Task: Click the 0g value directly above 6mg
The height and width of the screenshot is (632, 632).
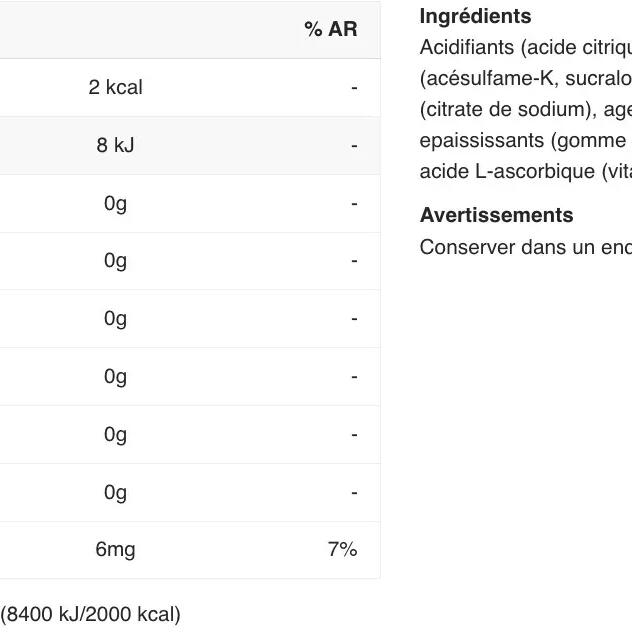Action: tap(115, 492)
